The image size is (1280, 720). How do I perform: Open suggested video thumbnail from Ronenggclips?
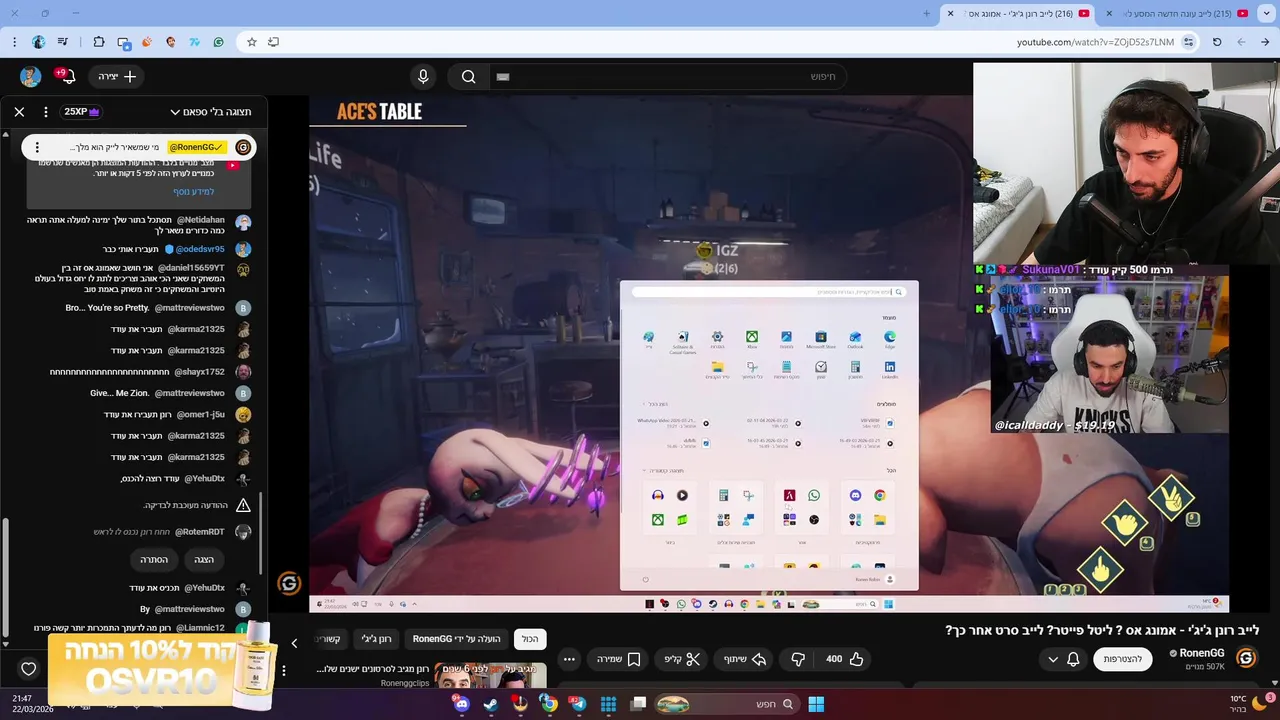pos(490,676)
